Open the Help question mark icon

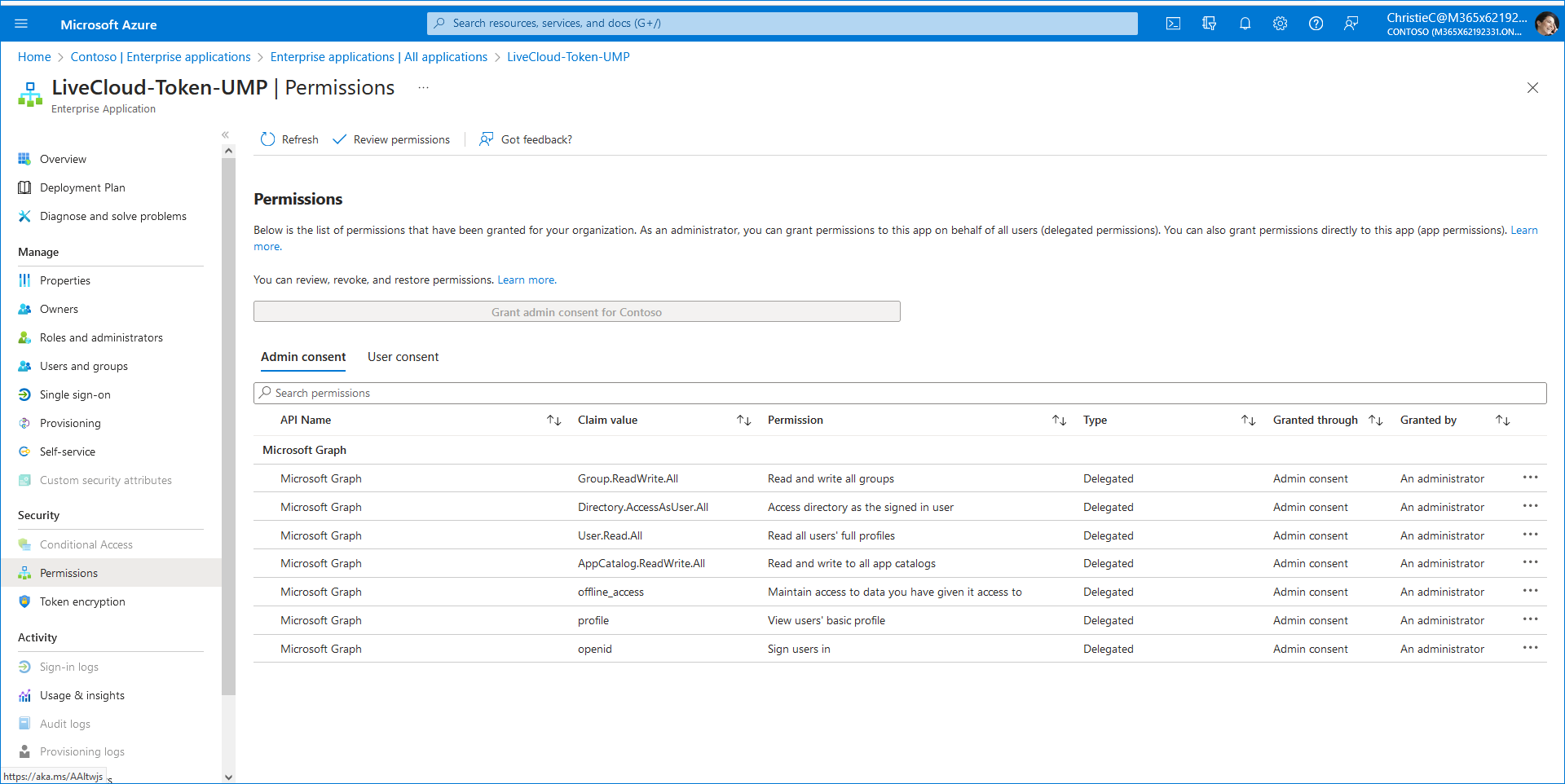coord(1316,24)
